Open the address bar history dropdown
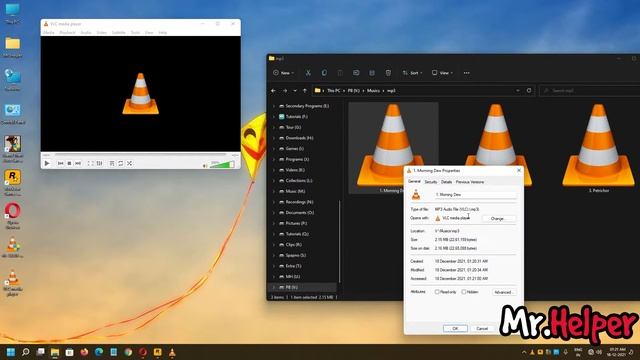Viewport: 640px width, 360px height. pyautogui.click(x=518, y=90)
